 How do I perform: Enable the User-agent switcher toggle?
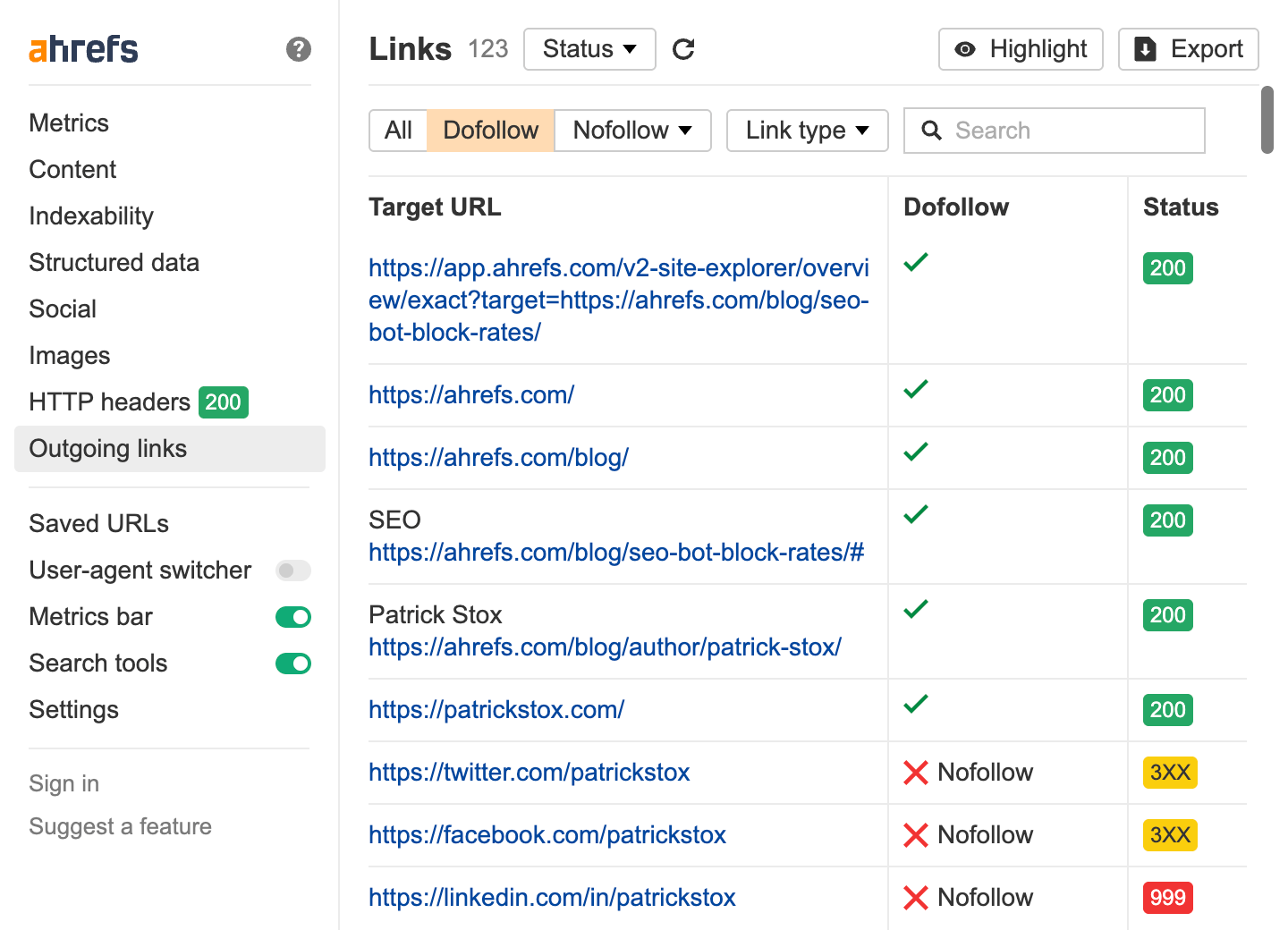[292, 571]
